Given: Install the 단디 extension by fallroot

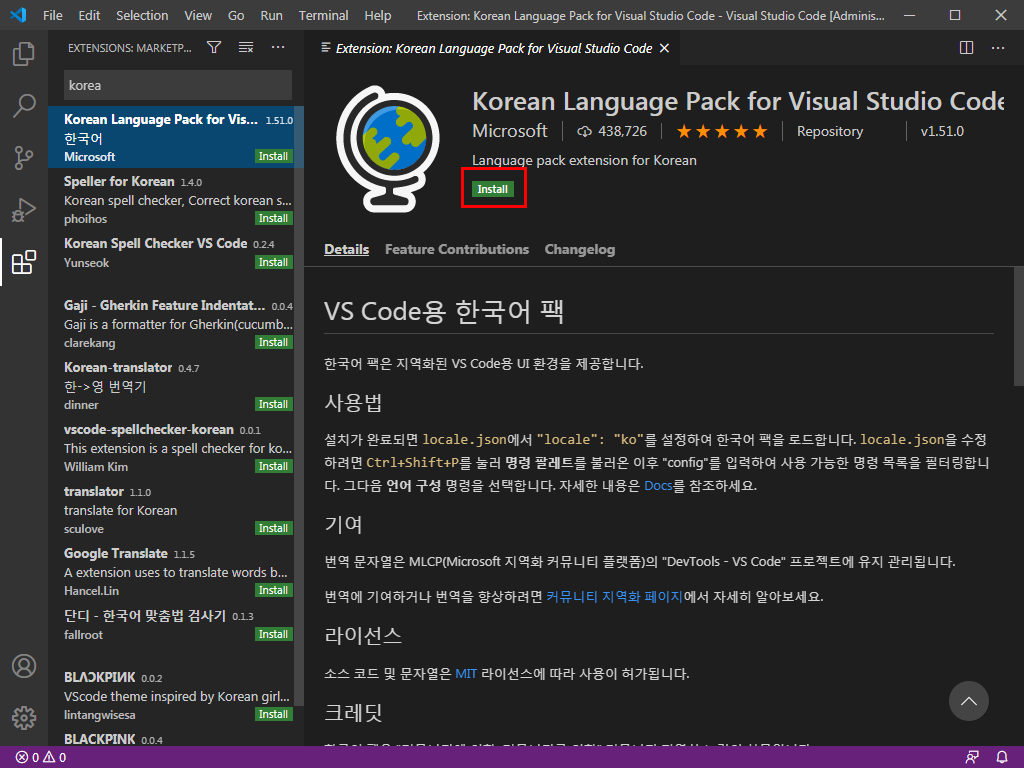Looking at the screenshot, I should pyautogui.click(x=273, y=634).
